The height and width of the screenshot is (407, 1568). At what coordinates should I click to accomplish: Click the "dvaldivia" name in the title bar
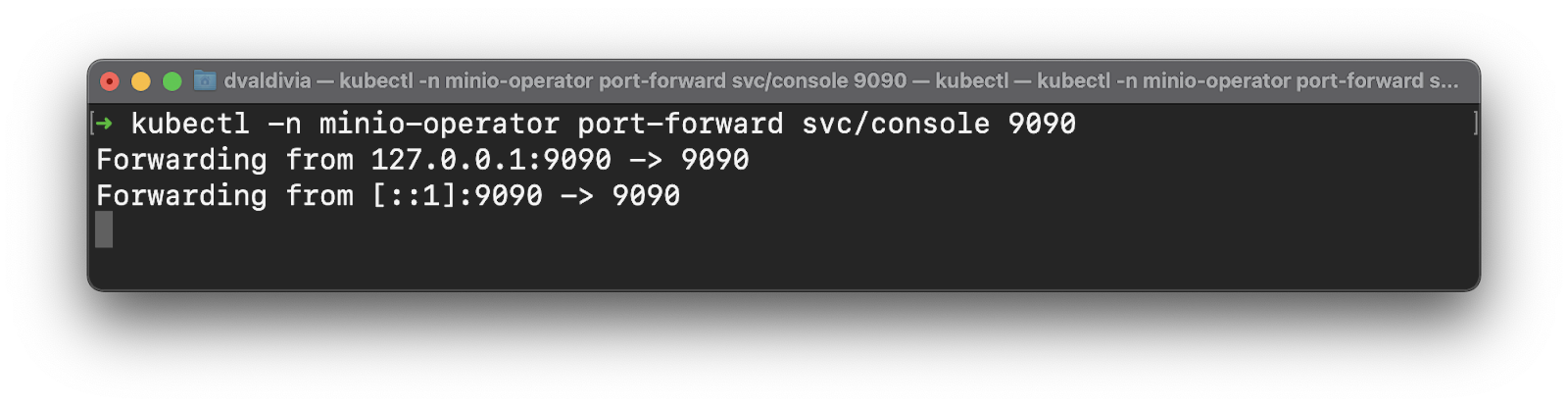267,80
